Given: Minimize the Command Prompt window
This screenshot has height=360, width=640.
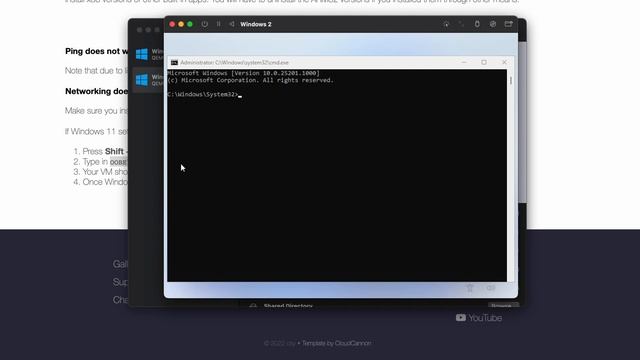Looking at the screenshot, I should (x=464, y=62).
